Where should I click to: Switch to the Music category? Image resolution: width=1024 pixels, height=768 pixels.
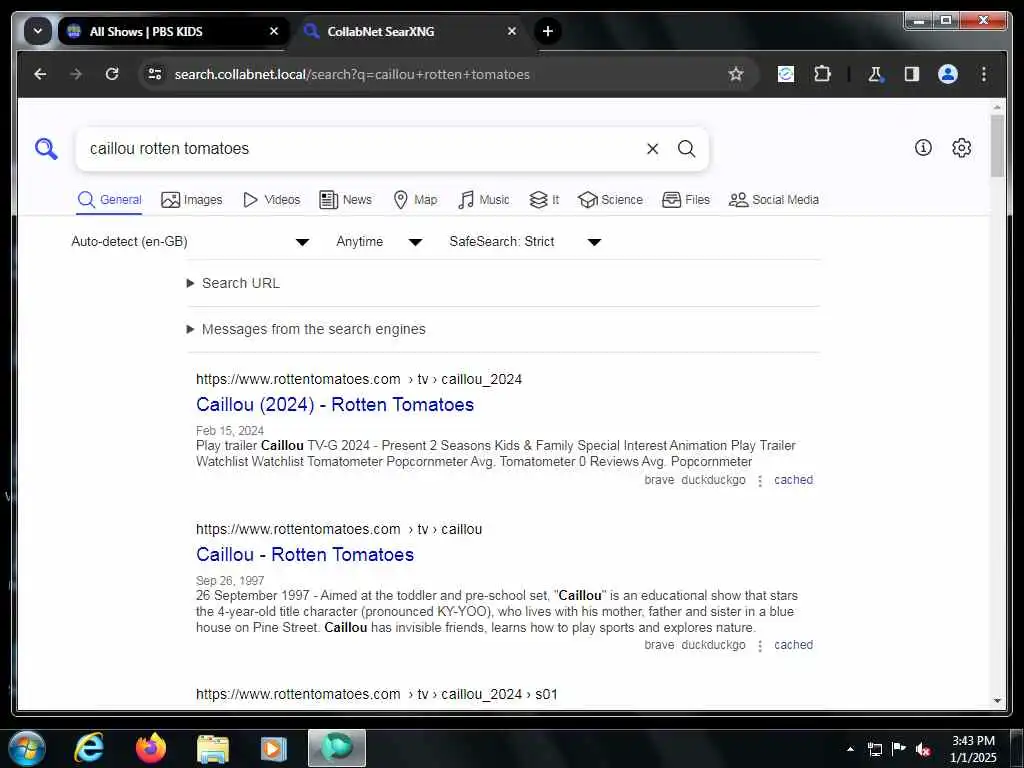[x=483, y=200]
